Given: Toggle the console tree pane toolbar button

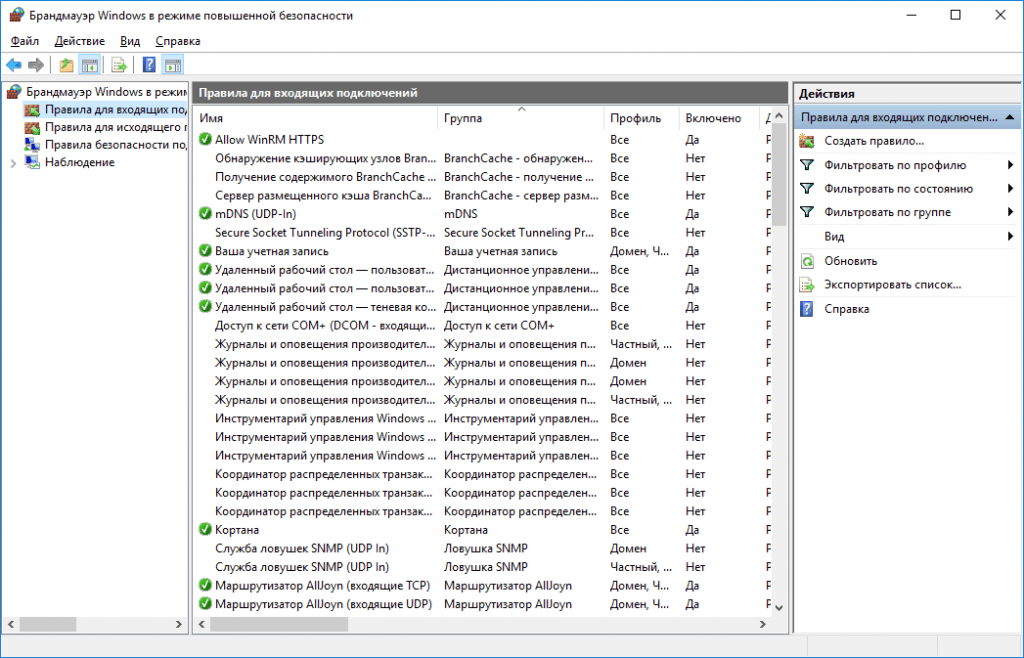Looking at the screenshot, I should click(90, 65).
